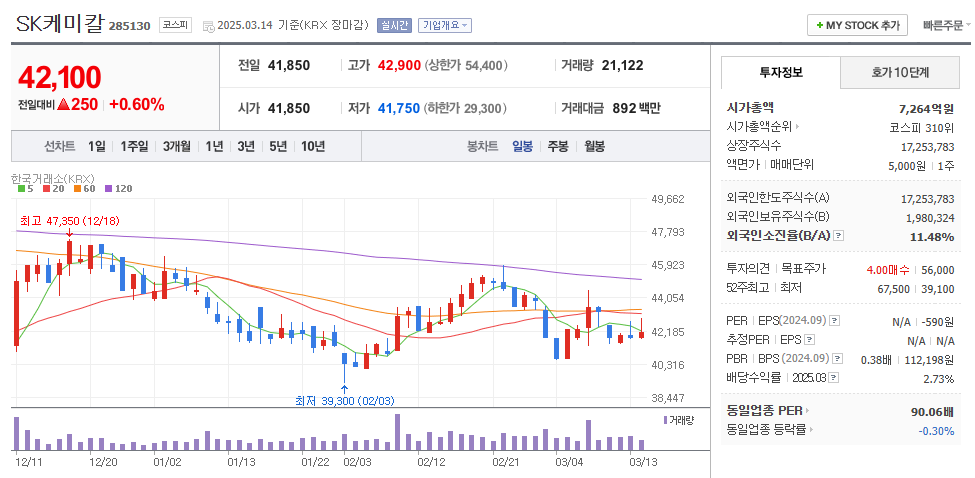
Task: Expand the arrow next to 시가총액순위
Action: pos(797,127)
